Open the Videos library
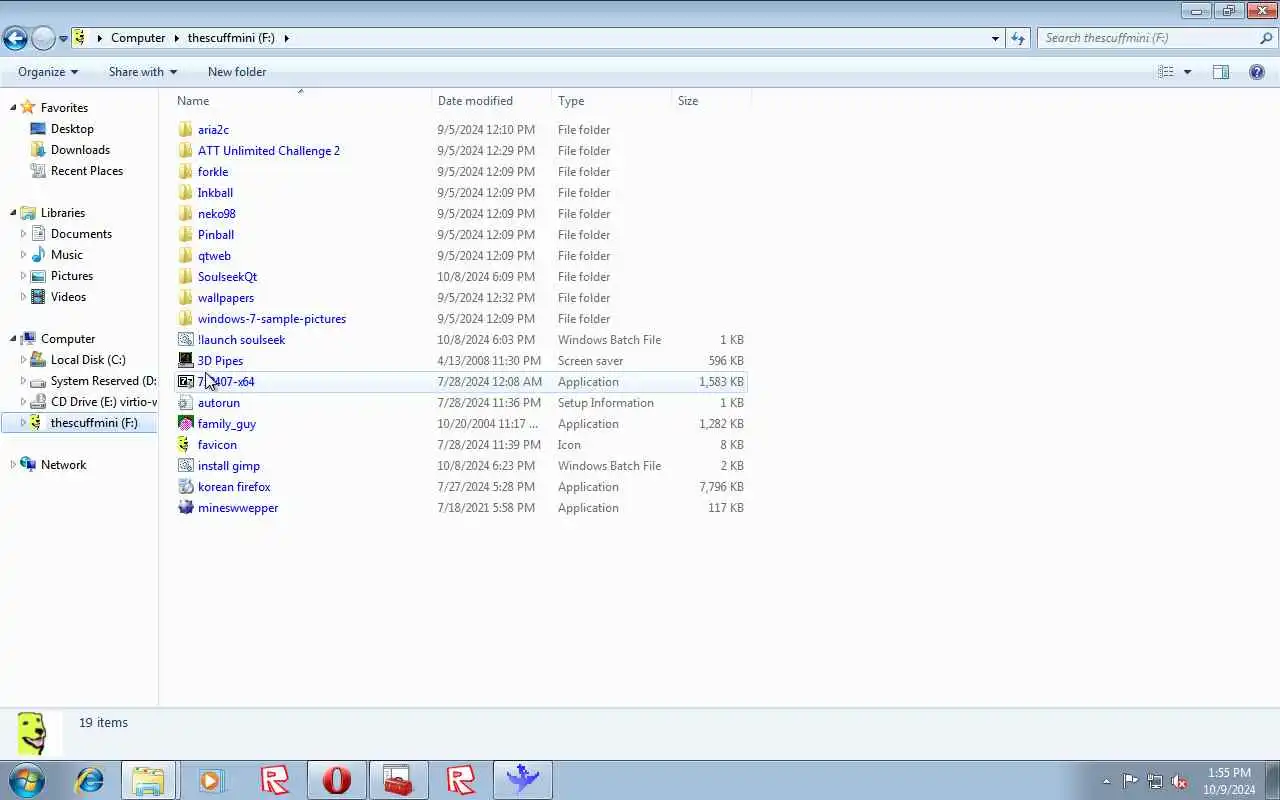The height and width of the screenshot is (800, 1280). [x=68, y=297]
